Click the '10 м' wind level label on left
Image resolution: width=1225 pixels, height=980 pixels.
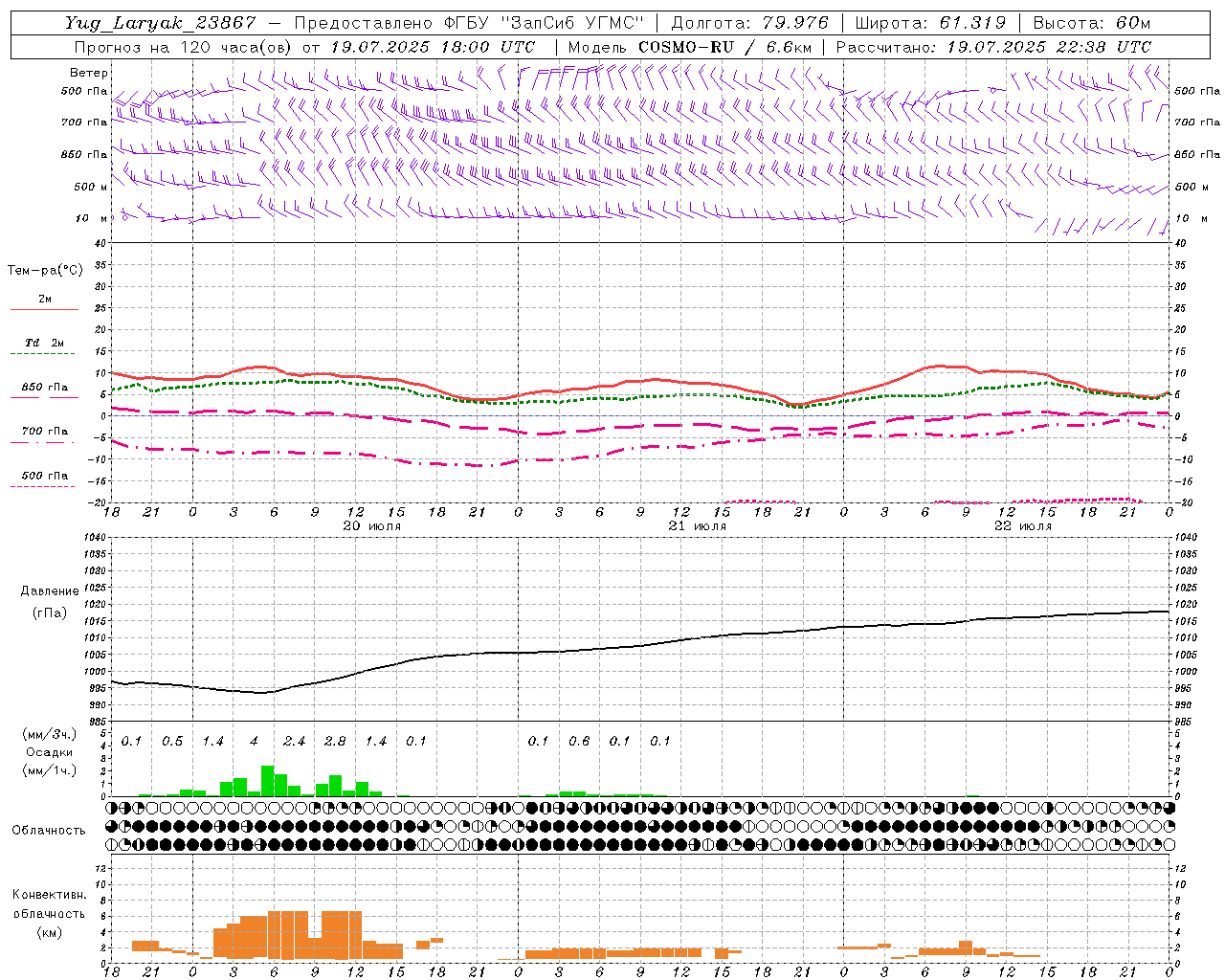pyautogui.click(x=92, y=218)
